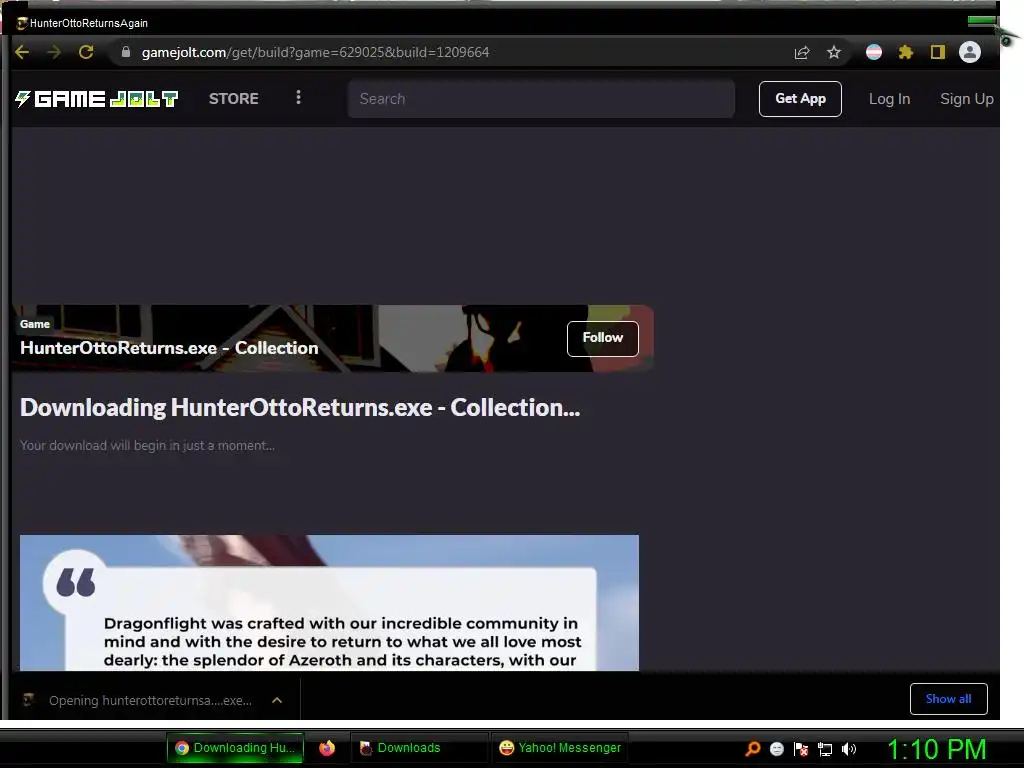Open the three-dot menu beside STORE
This screenshot has width=1024, height=768.
pyautogui.click(x=298, y=97)
